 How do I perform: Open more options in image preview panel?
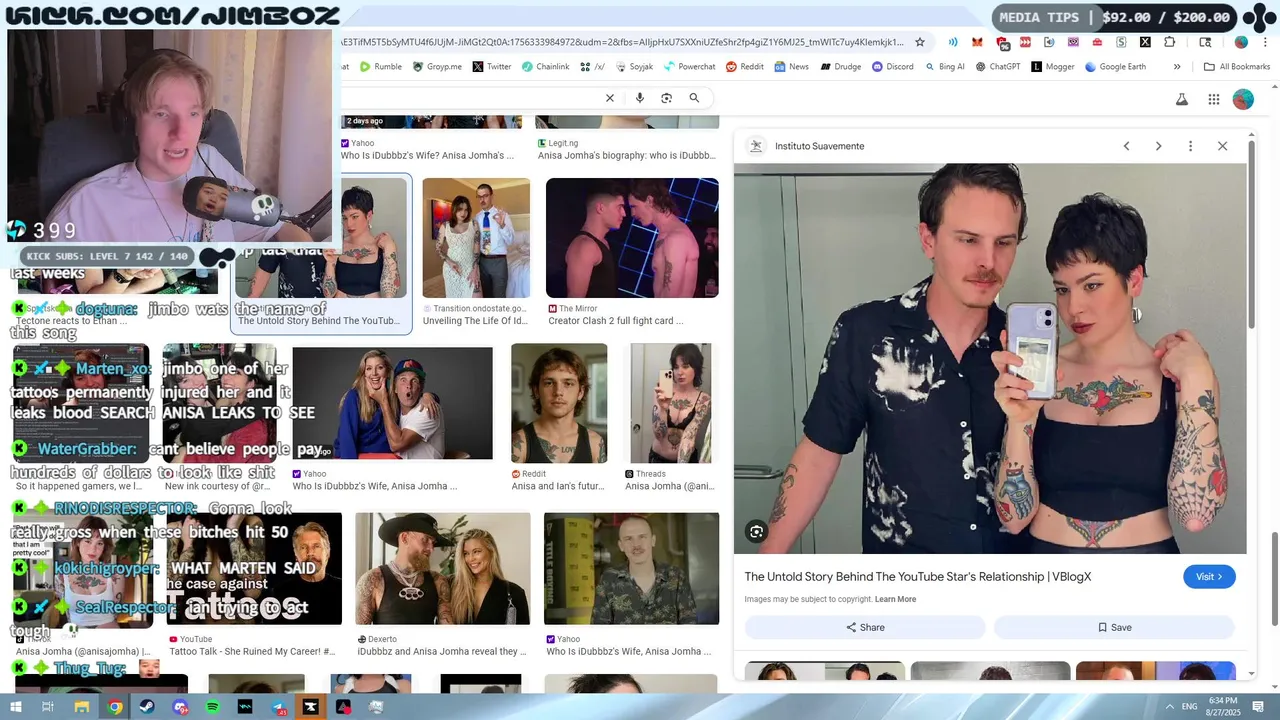click(1190, 146)
